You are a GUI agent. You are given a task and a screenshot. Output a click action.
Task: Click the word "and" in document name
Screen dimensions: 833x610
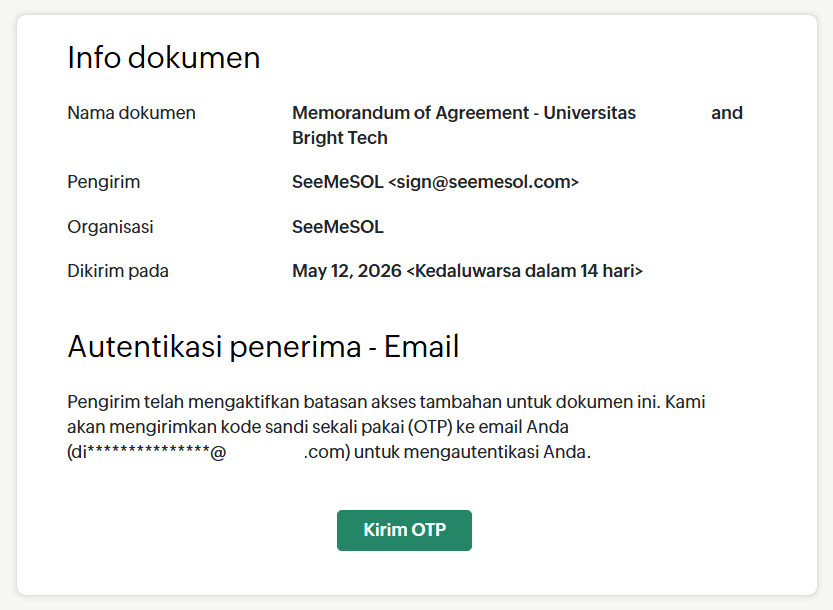tap(727, 113)
